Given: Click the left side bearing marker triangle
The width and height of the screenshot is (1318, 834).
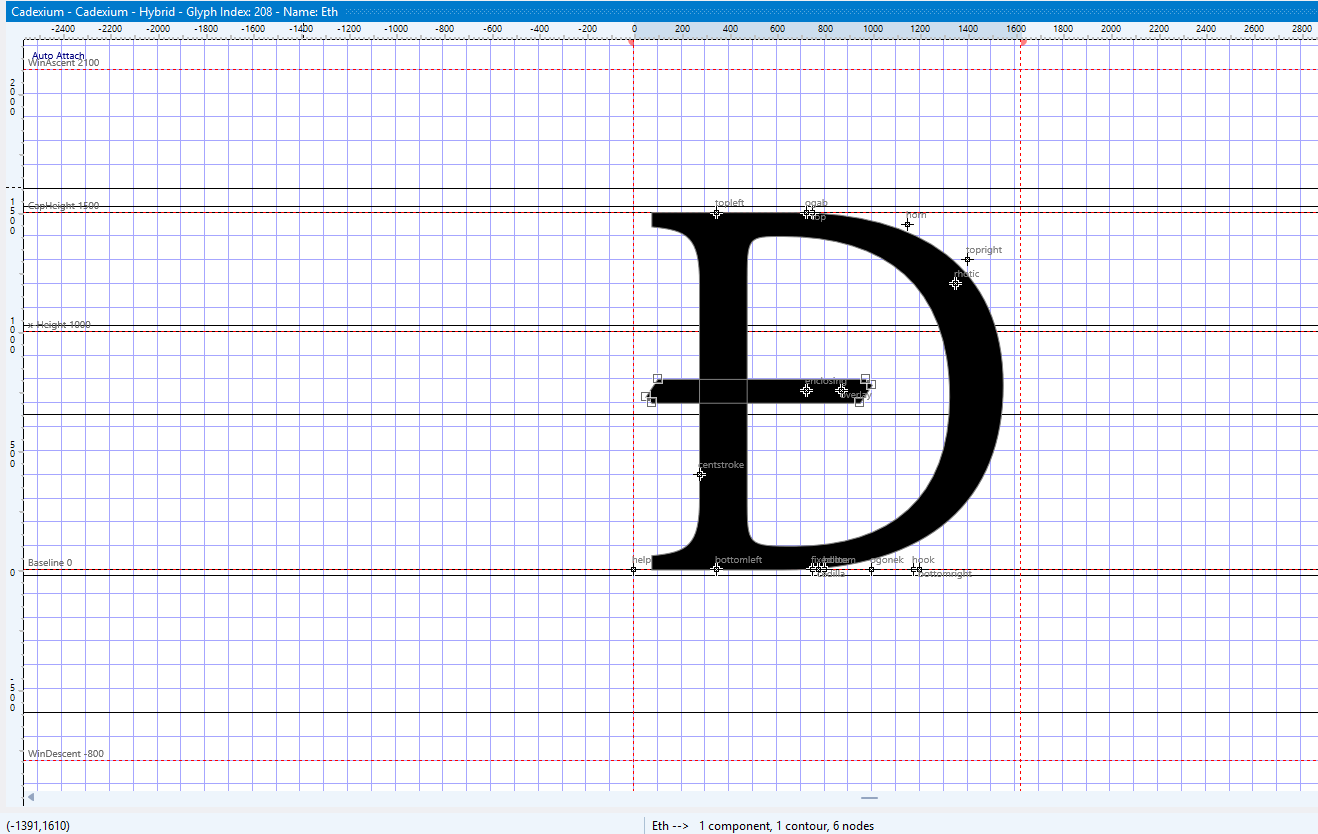Looking at the screenshot, I should 631,43.
